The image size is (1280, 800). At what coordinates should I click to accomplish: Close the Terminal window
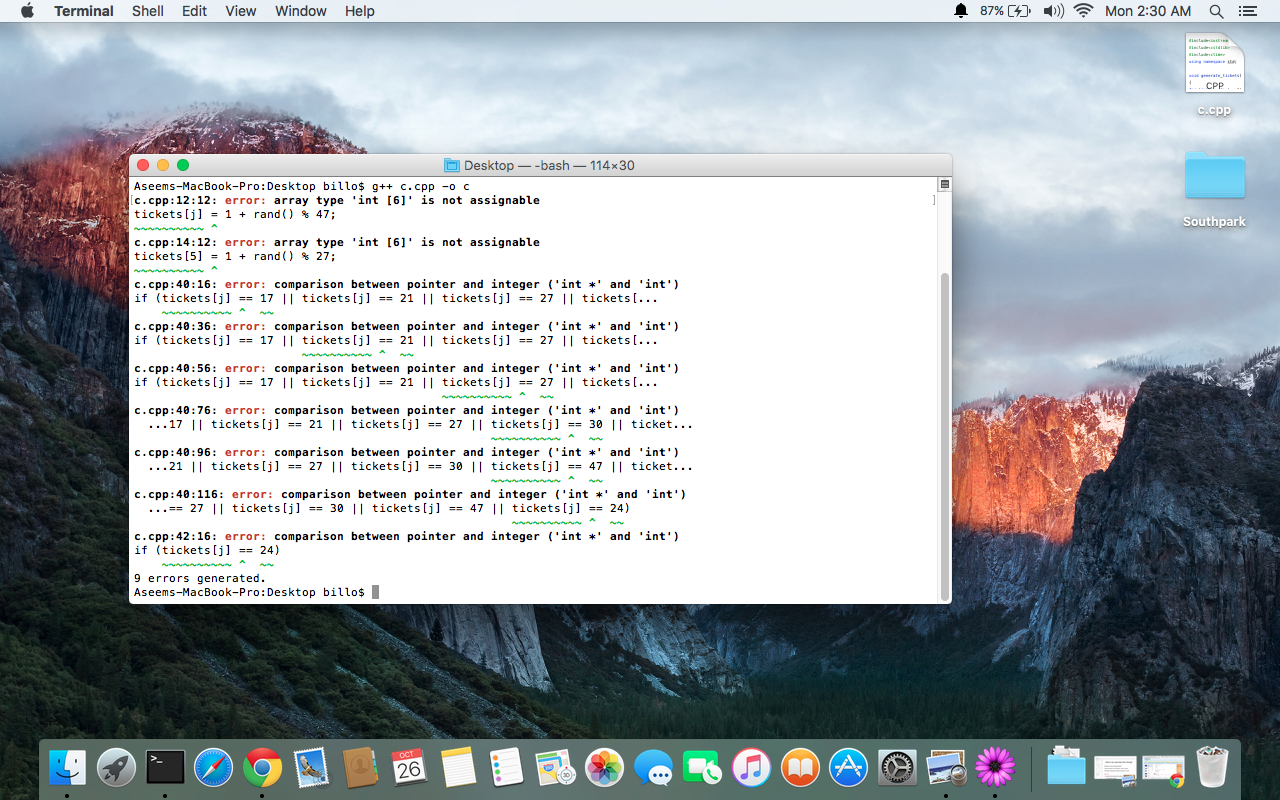click(143, 165)
